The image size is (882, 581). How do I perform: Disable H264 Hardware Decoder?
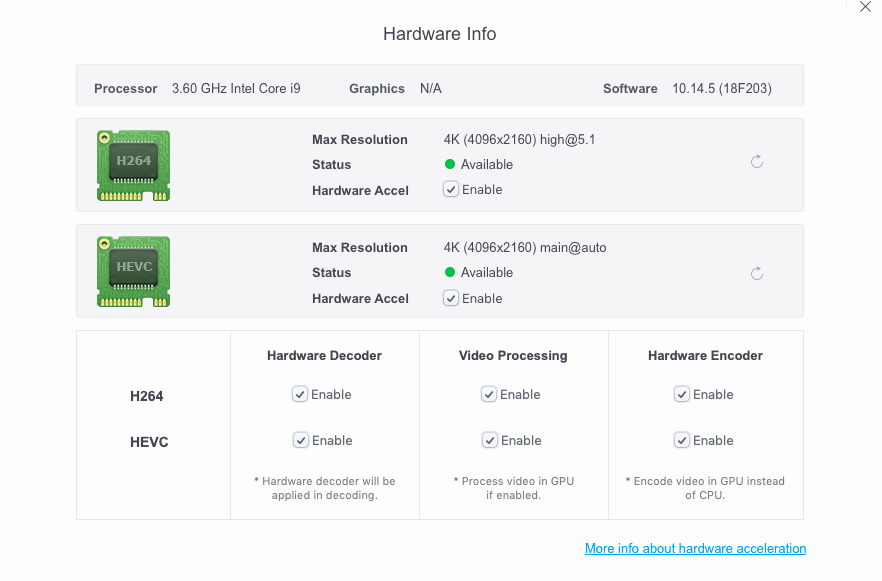pyautogui.click(x=300, y=394)
